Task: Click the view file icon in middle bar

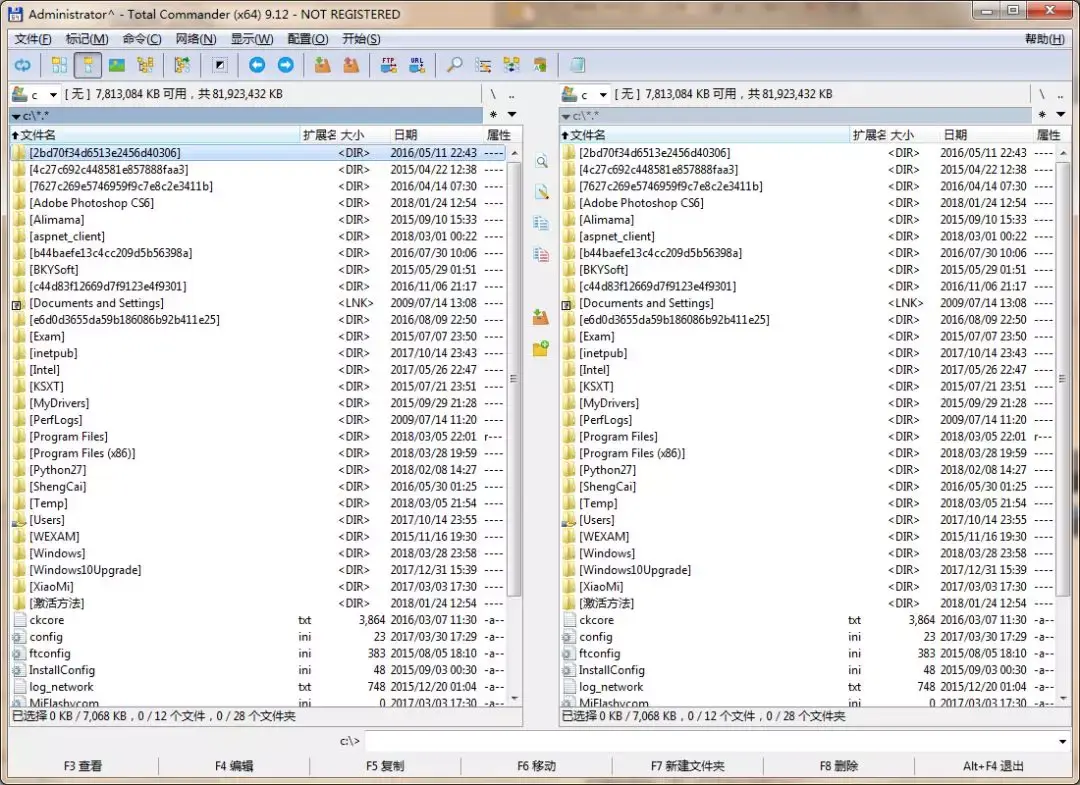Action: (541, 162)
